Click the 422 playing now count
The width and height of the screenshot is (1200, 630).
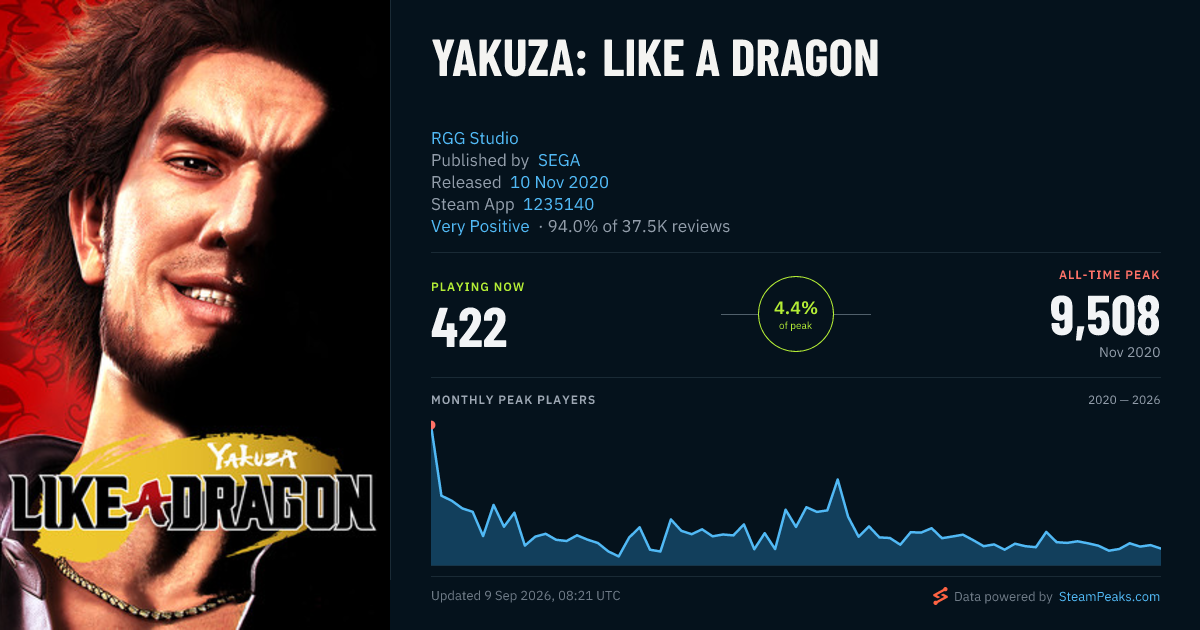(x=469, y=328)
